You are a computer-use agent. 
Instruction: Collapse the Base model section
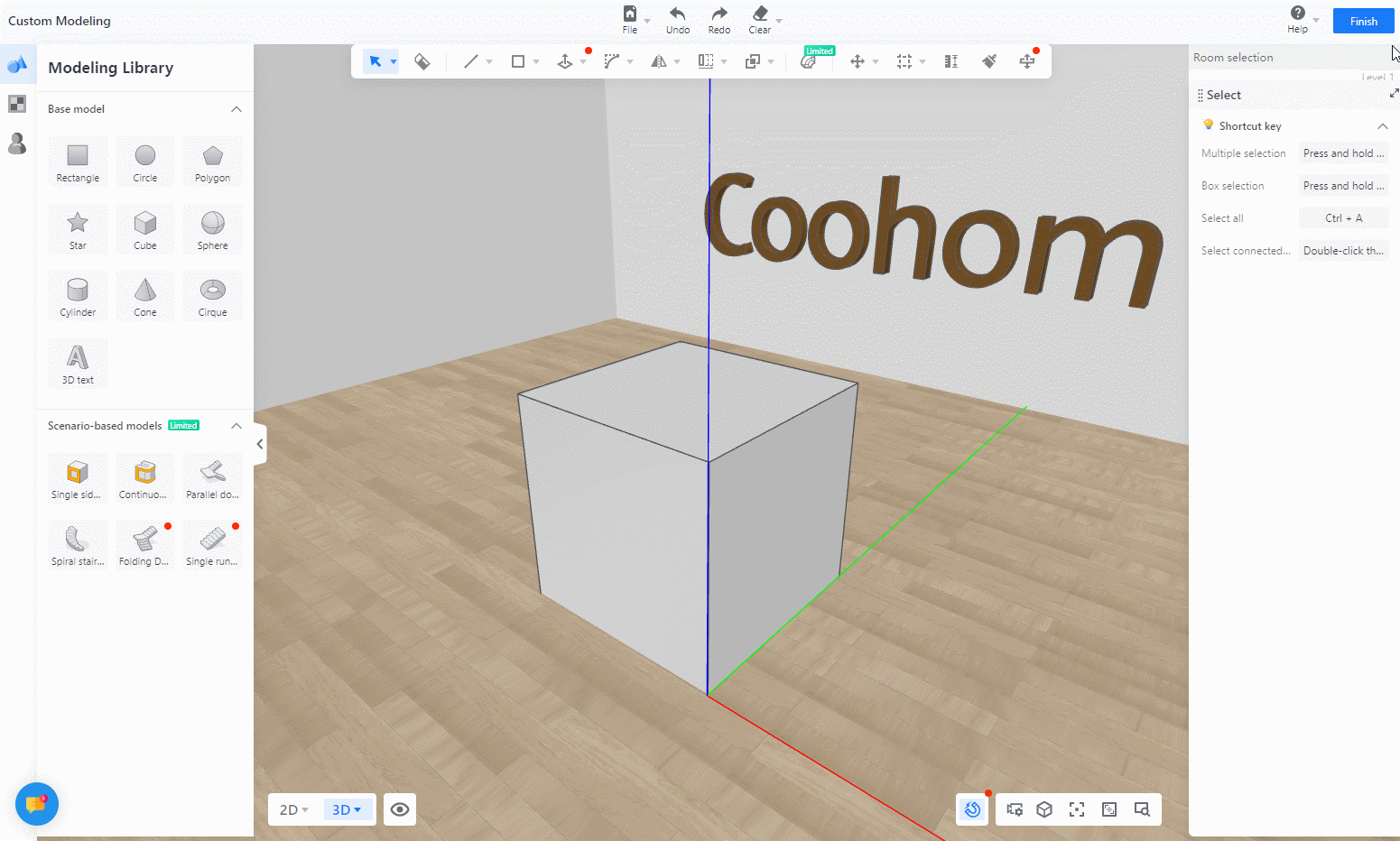point(236,109)
